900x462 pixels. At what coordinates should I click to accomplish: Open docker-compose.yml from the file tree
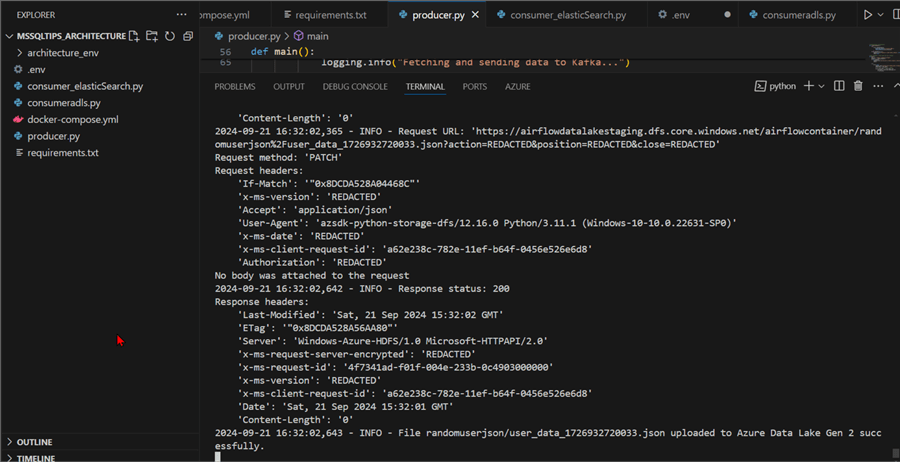point(72,119)
